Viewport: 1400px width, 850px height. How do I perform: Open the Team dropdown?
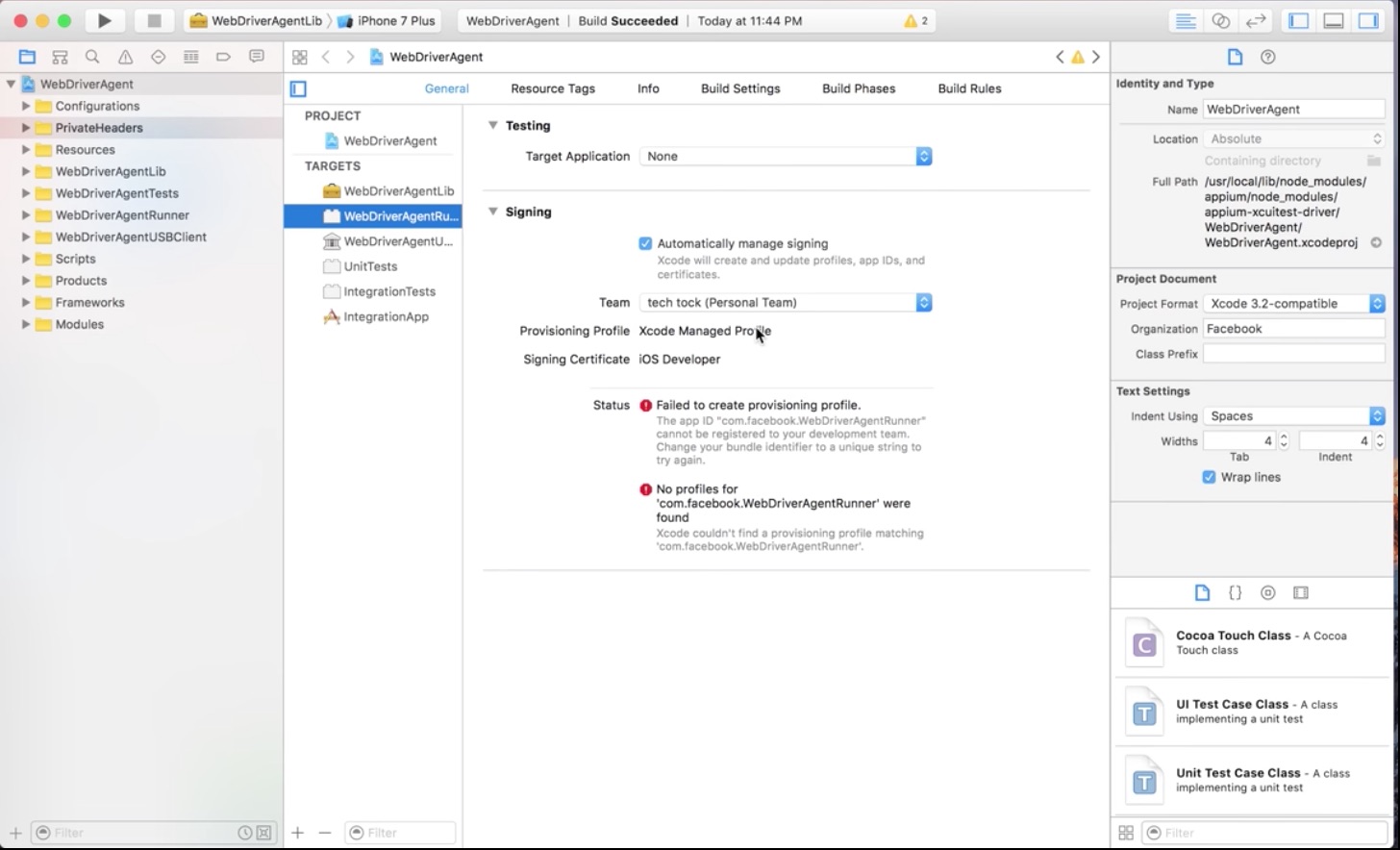(786, 302)
